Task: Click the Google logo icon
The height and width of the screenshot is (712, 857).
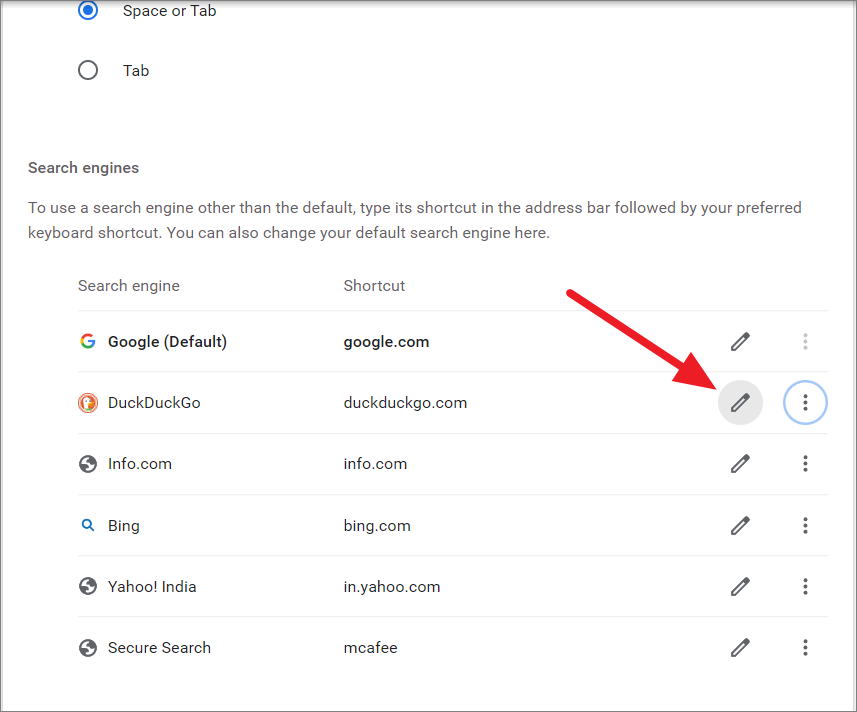Action: (x=88, y=342)
